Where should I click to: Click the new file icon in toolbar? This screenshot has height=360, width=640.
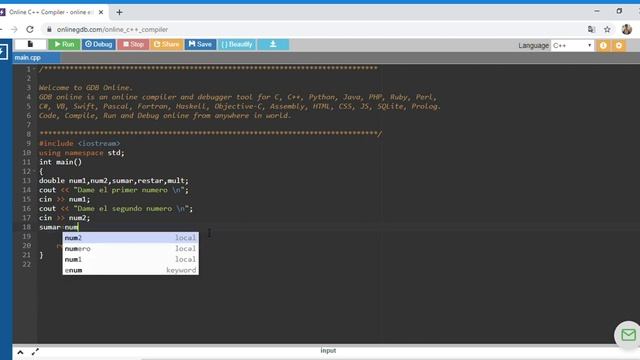(x=30, y=44)
